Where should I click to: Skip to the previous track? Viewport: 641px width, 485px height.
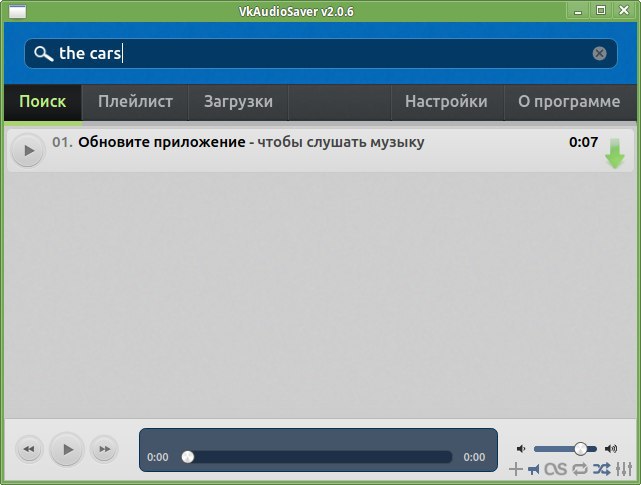pos(29,449)
